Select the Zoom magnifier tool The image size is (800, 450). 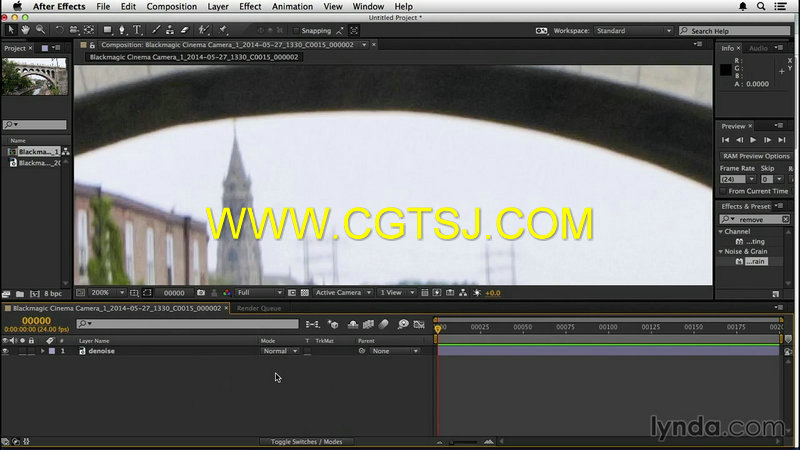40,30
